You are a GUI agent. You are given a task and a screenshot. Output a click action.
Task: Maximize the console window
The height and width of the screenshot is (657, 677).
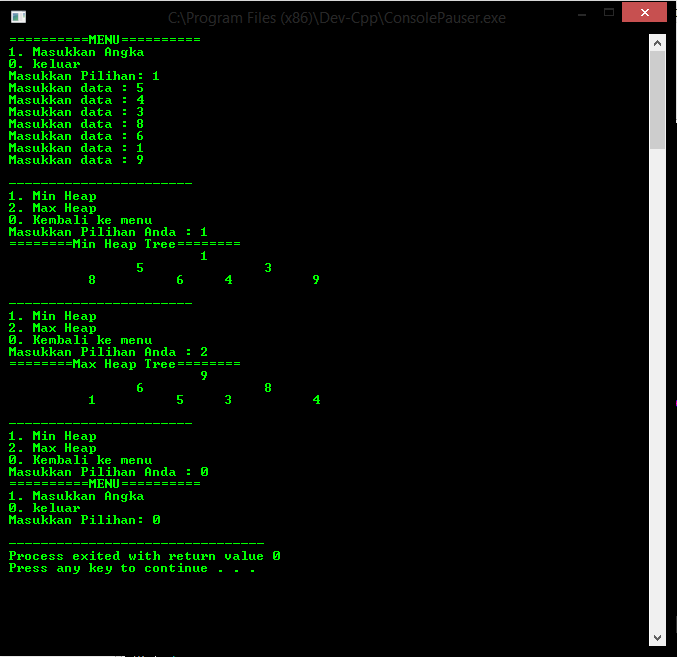tap(609, 13)
